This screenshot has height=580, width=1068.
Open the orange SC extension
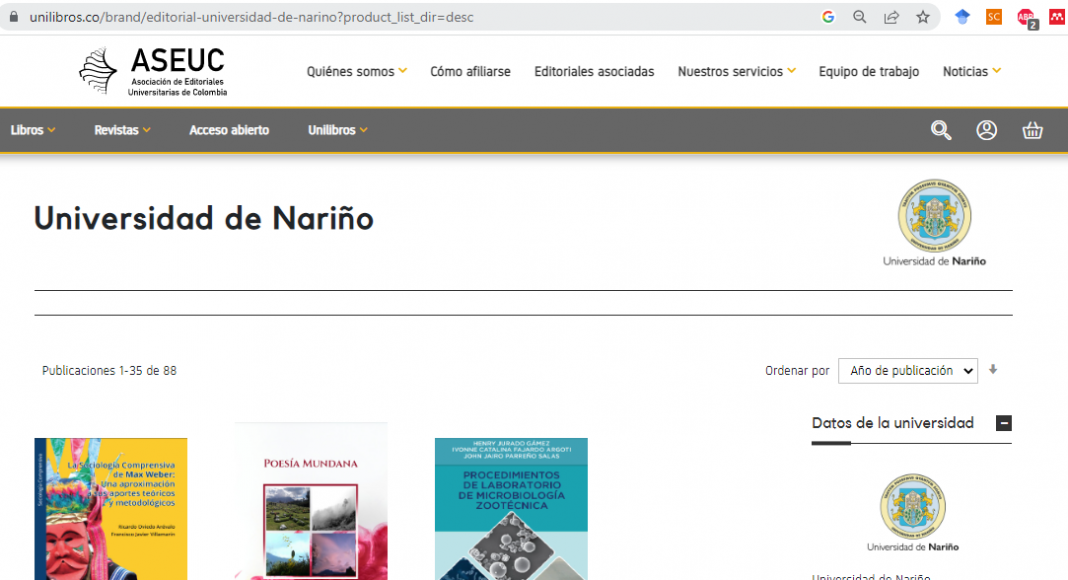(994, 17)
